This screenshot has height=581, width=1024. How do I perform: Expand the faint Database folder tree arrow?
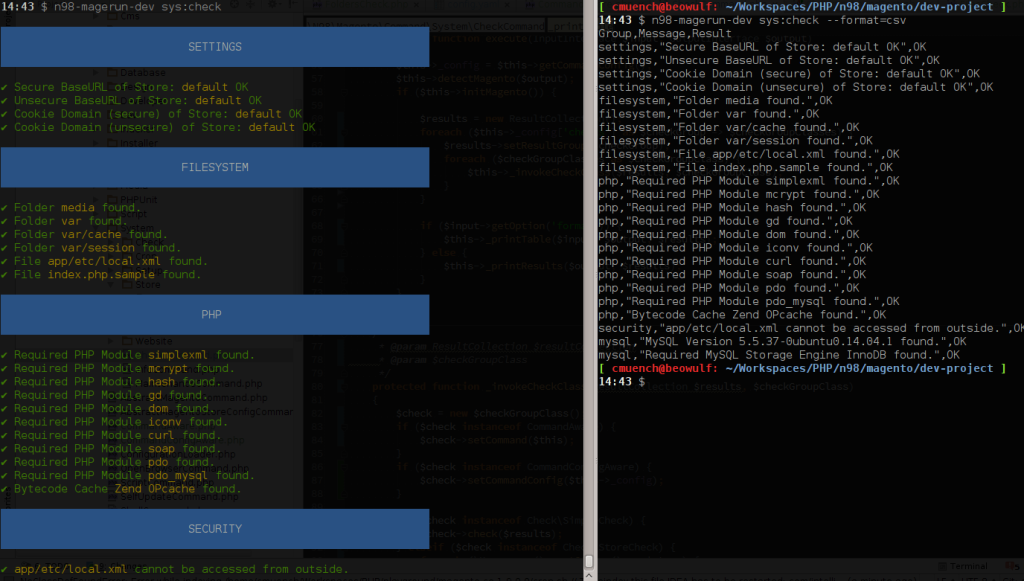[97, 72]
